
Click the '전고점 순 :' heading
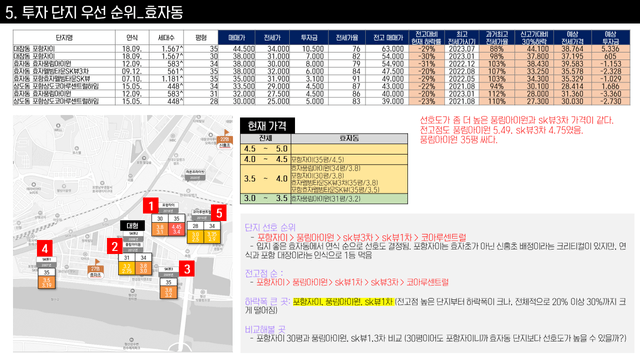coord(264,273)
